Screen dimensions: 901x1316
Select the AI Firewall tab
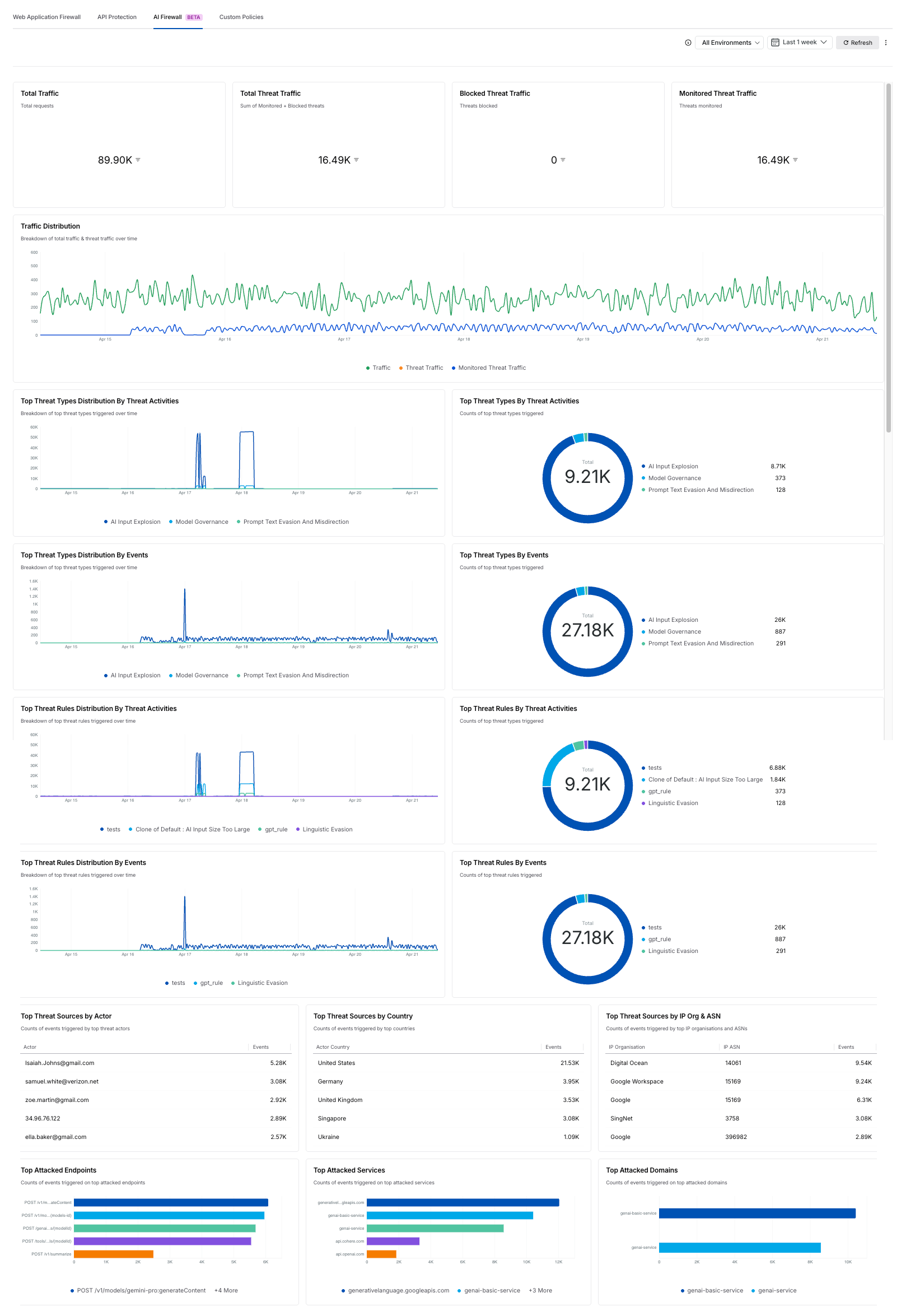tap(178, 17)
